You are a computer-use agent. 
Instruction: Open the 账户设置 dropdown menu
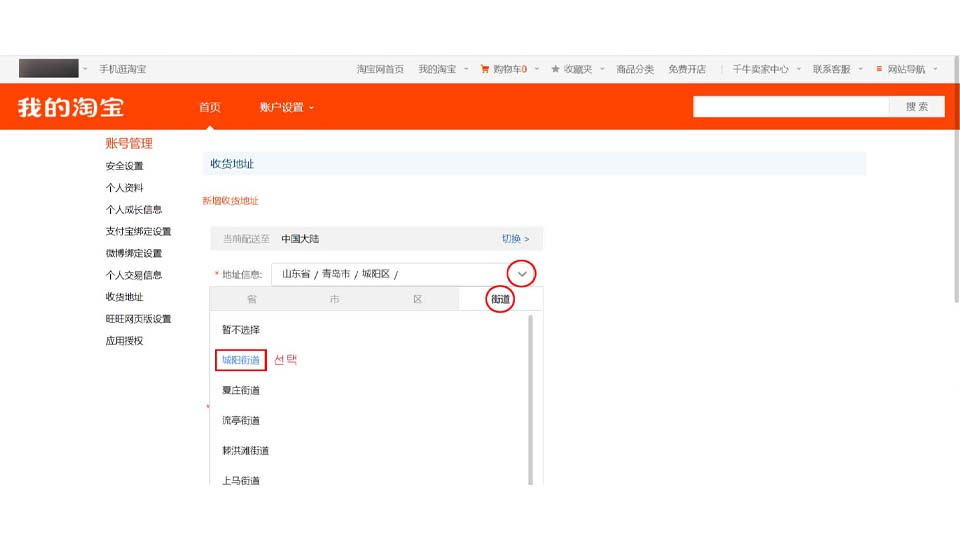(x=286, y=107)
